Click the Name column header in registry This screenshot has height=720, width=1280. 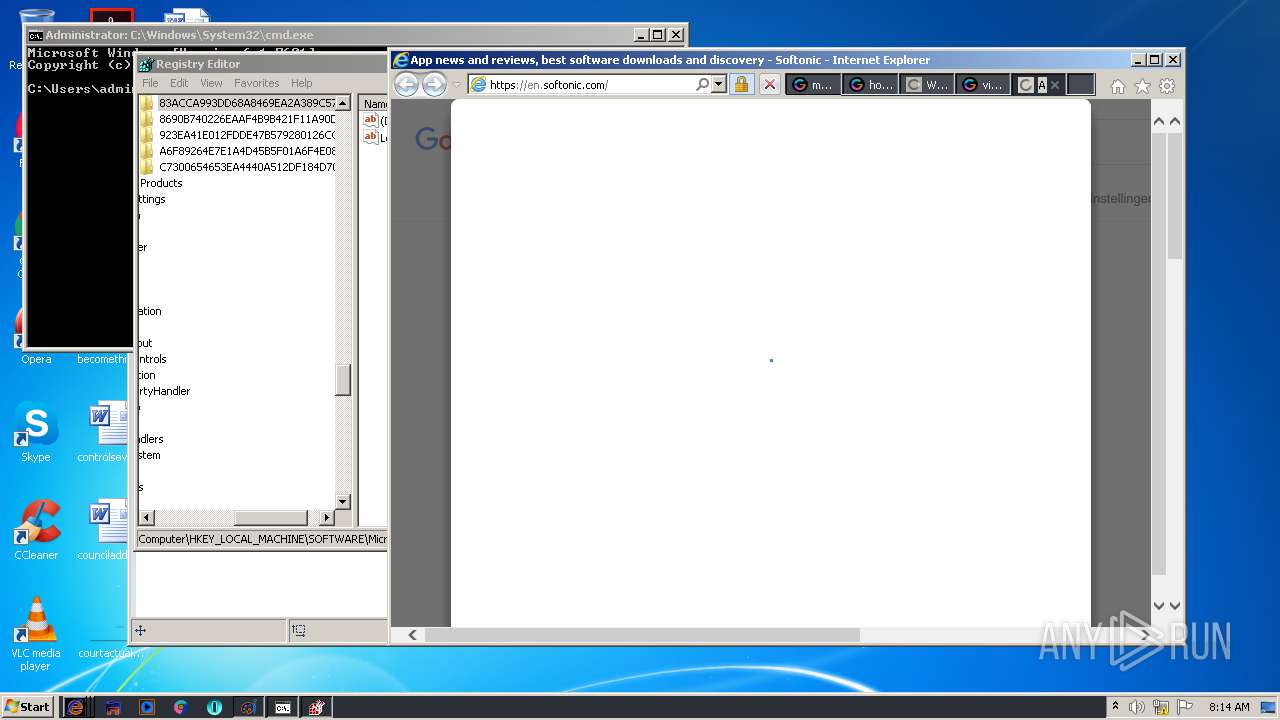click(374, 104)
